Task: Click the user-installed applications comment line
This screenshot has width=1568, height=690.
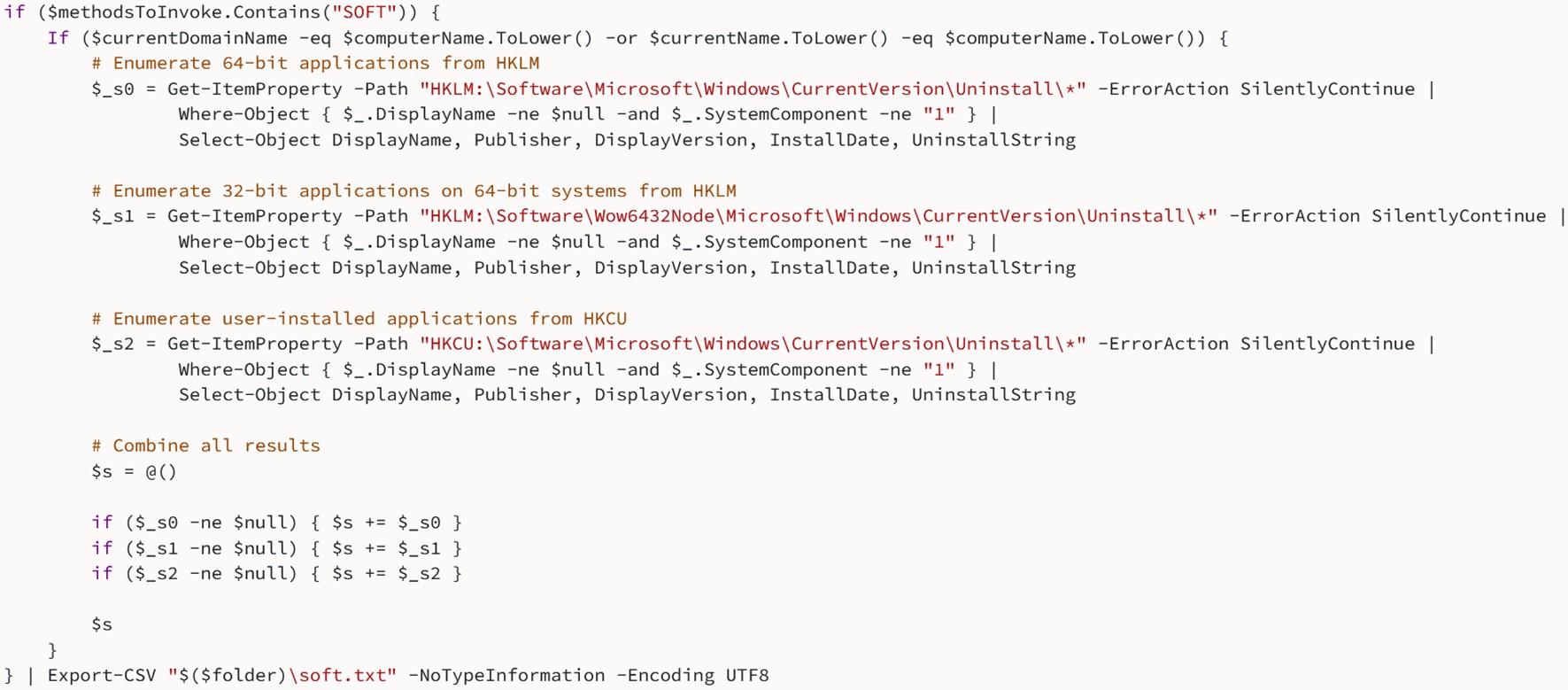Action: 359,319
